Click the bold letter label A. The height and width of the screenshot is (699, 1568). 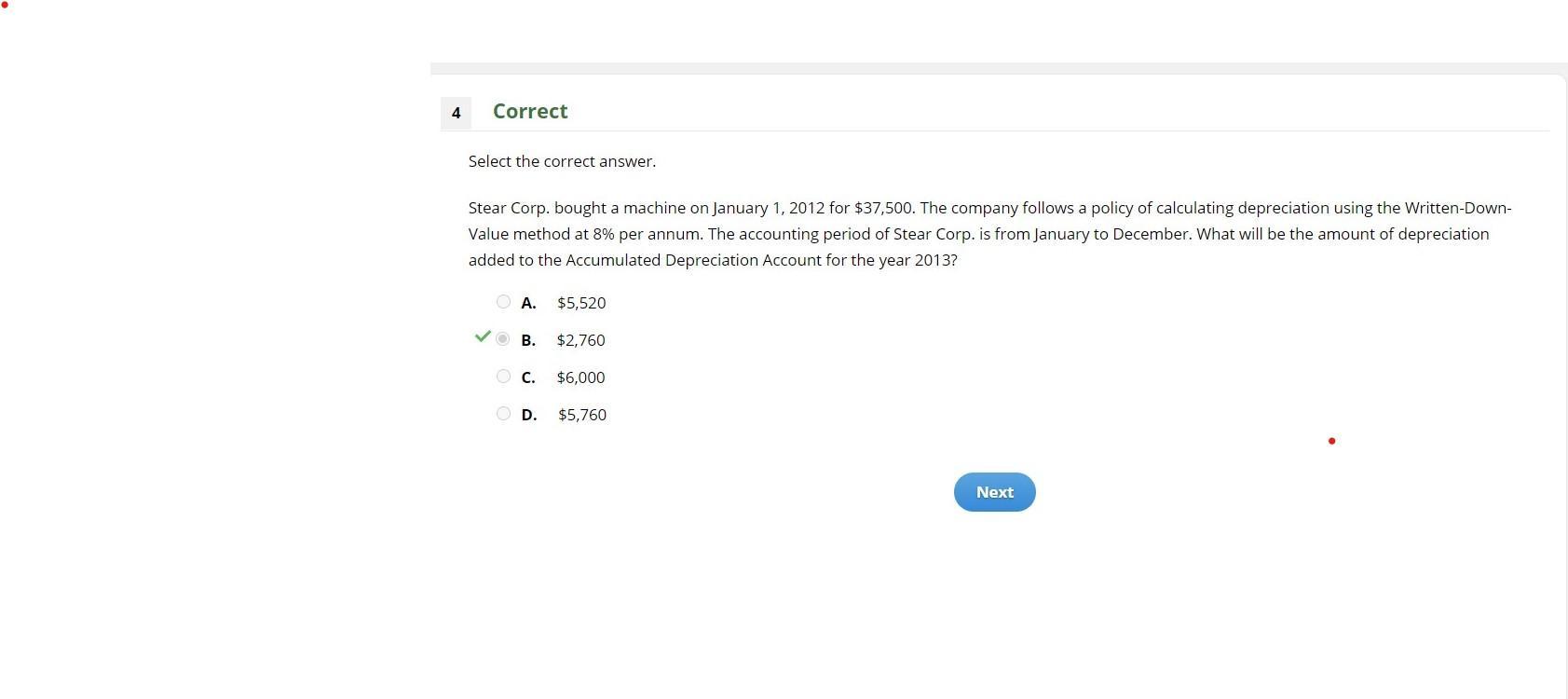tap(528, 303)
